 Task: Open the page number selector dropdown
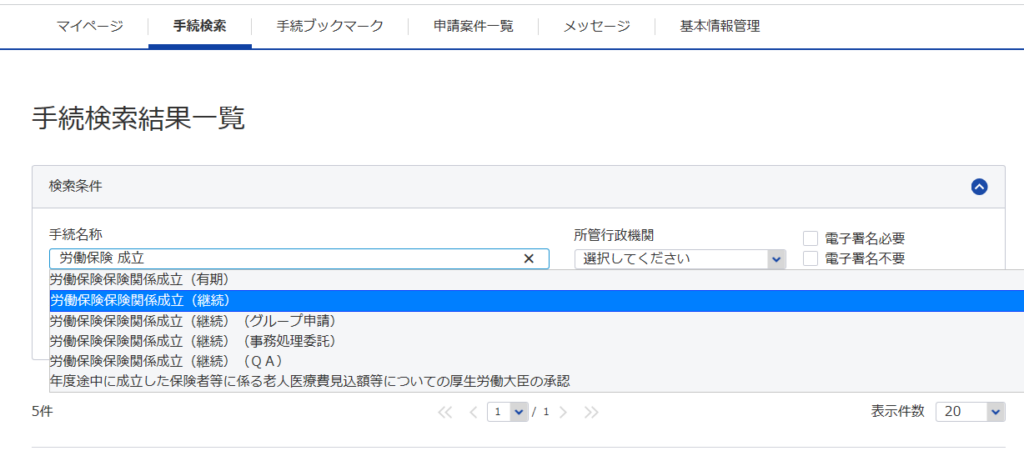coord(507,412)
